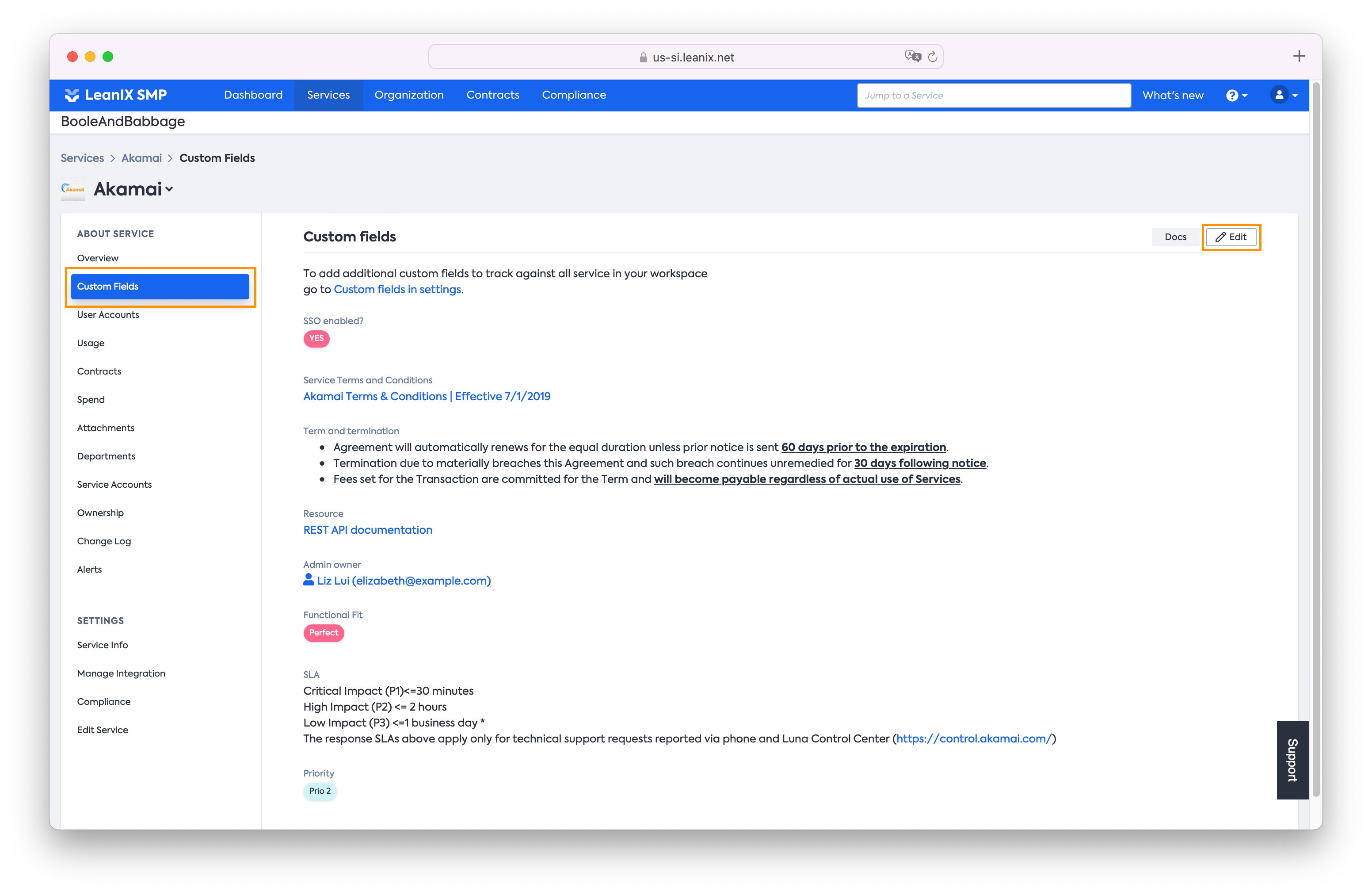Click the Edit button for custom fields

coord(1231,237)
